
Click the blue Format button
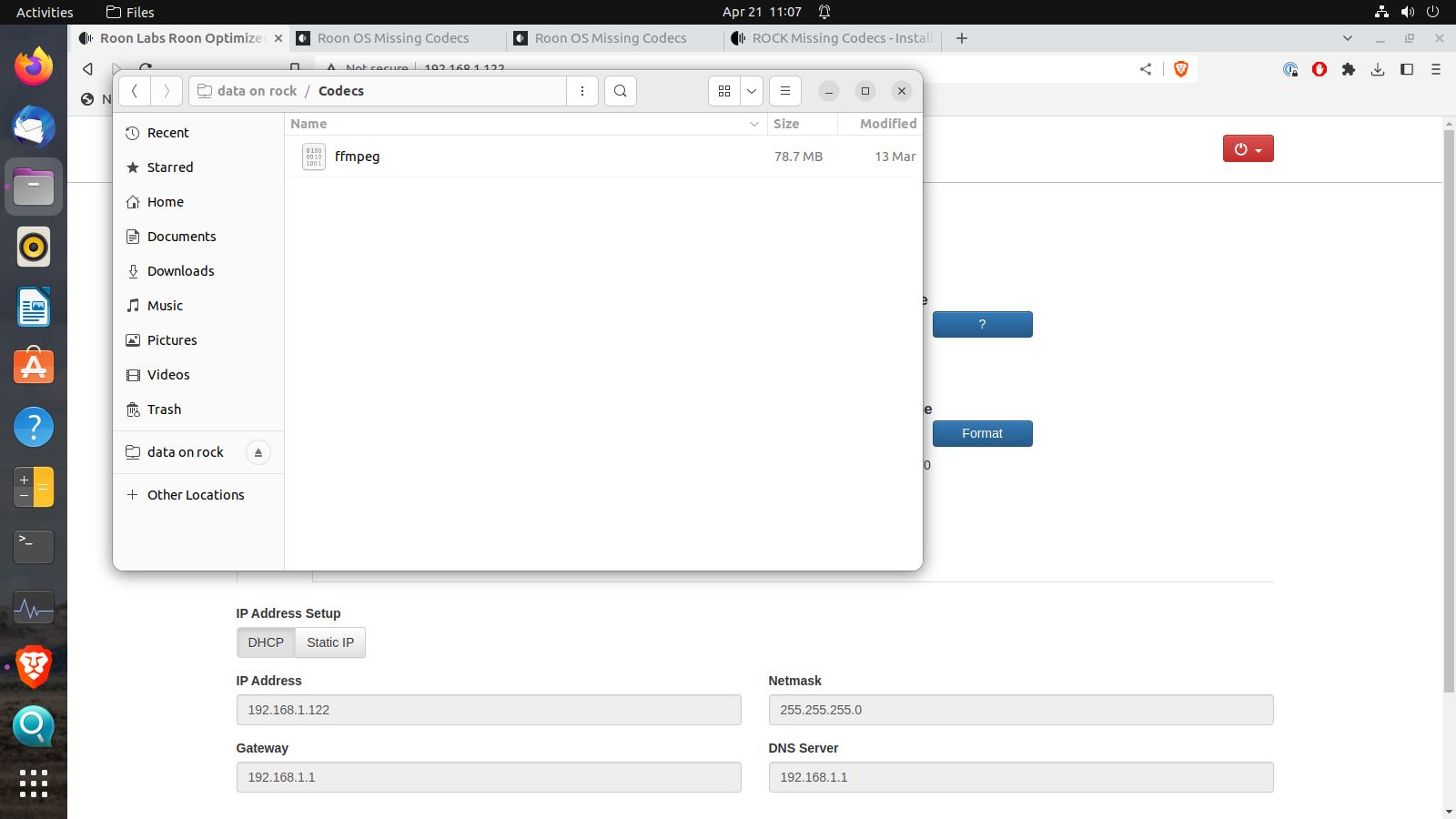982,434
